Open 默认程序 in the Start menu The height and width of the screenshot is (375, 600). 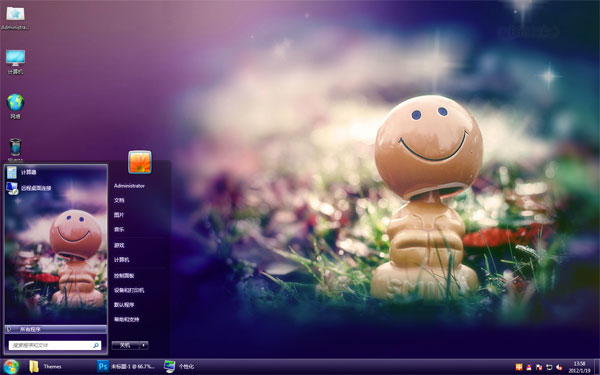click(x=124, y=305)
